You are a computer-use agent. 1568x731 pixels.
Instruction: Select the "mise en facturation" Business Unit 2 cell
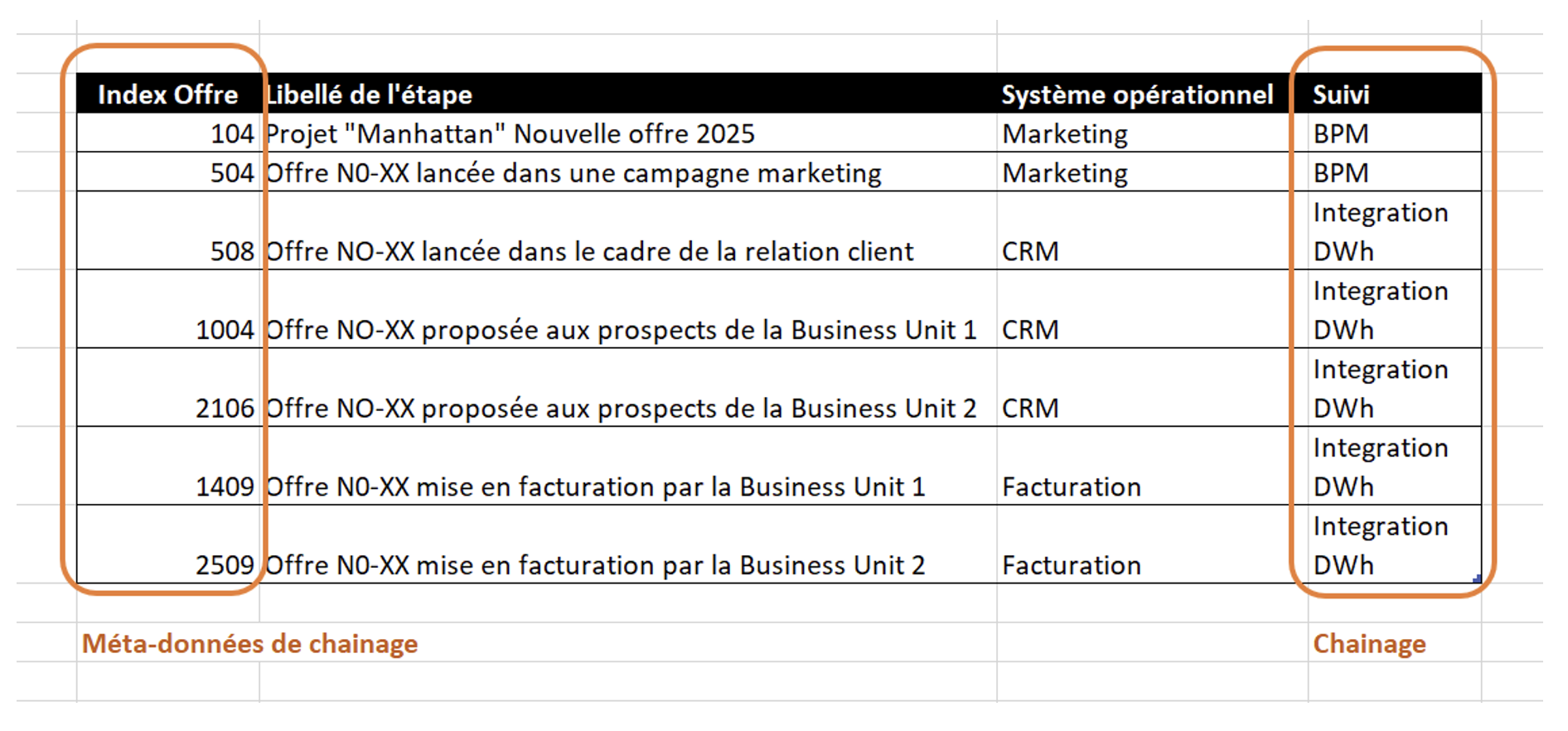[x=595, y=565]
